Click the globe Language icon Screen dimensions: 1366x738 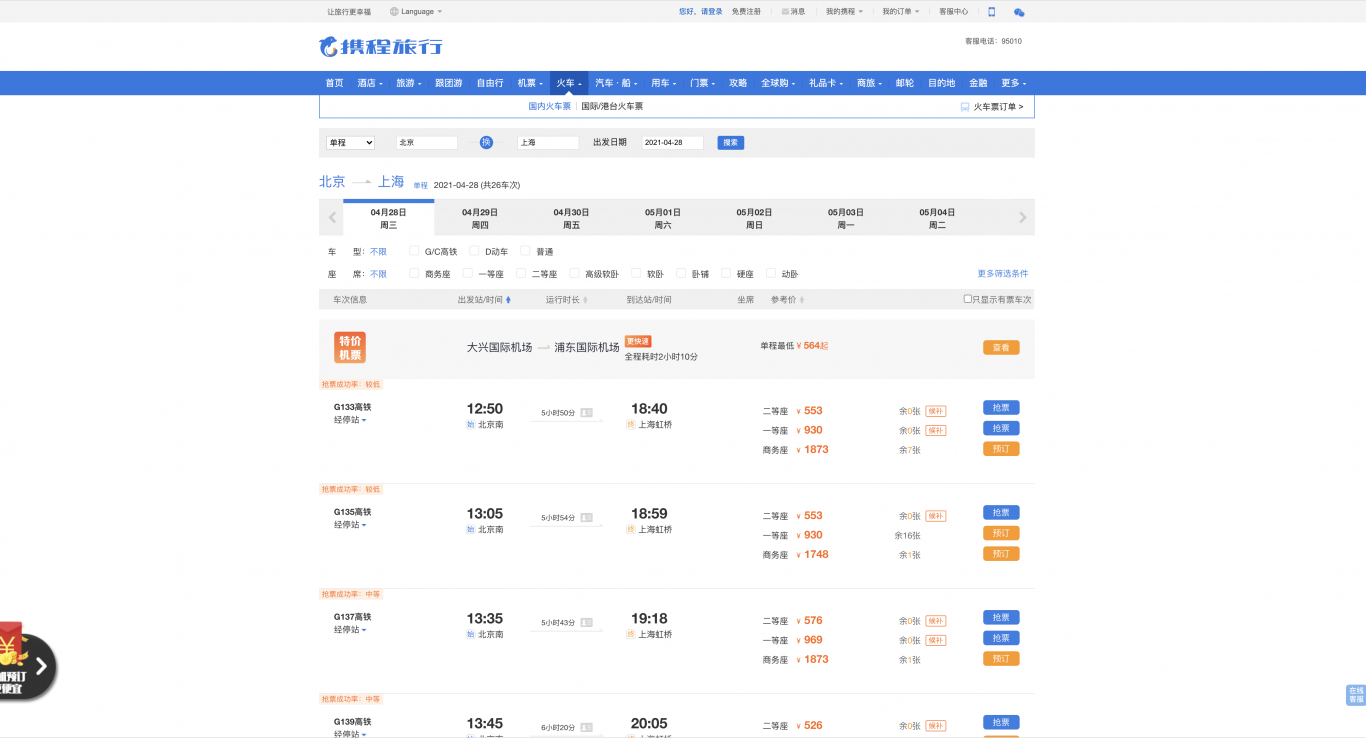(394, 12)
